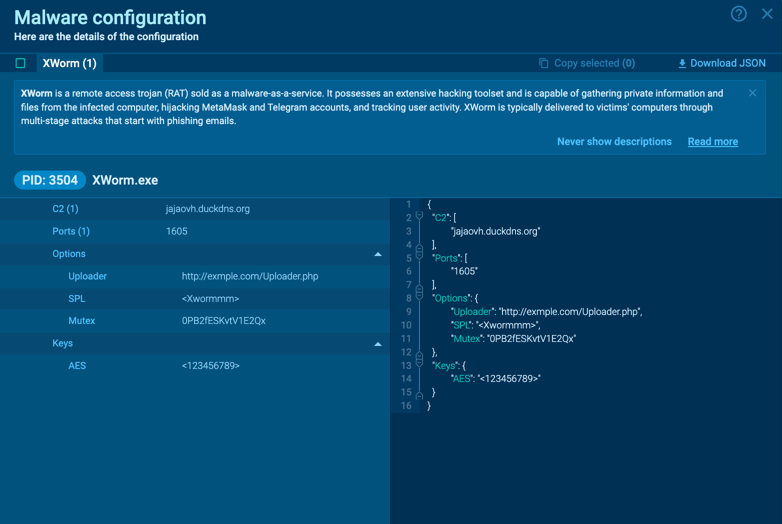Screen dimensions: 782x524
Task: Collapse the Options section arrow
Action: pos(377,254)
